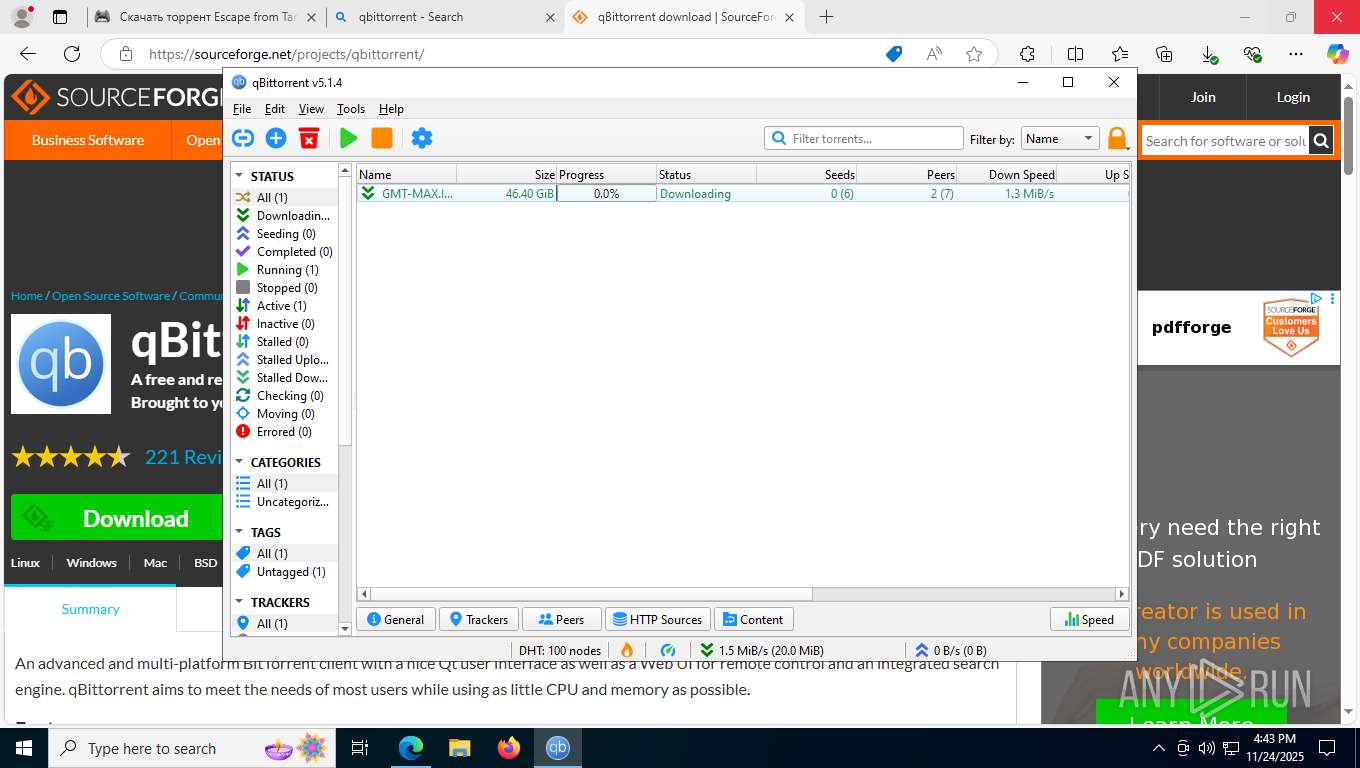Select Inactive (0) status filter
Screen dimensions: 1360x768
tap(284, 323)
